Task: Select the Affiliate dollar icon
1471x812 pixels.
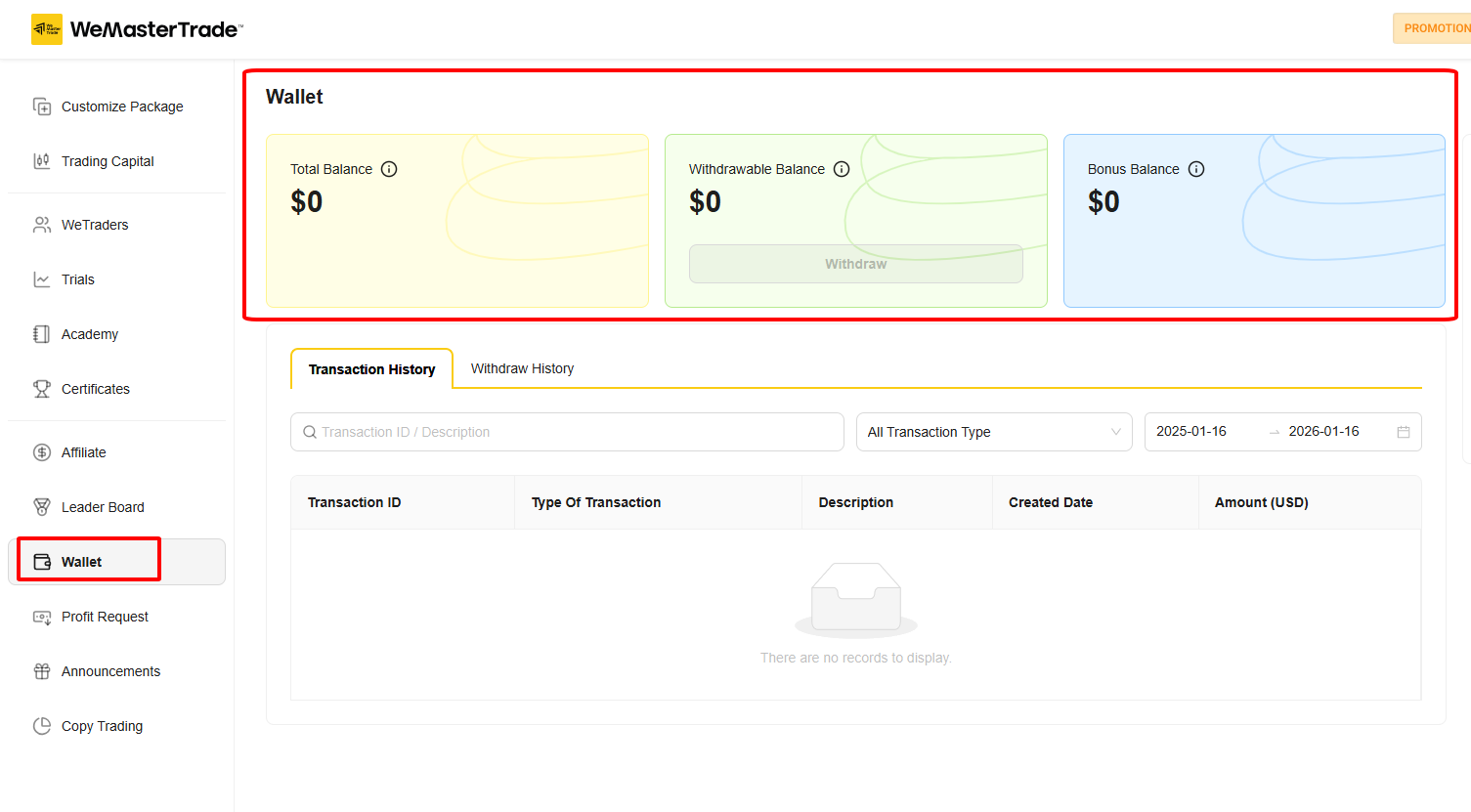Action: (x=40, y=451)
